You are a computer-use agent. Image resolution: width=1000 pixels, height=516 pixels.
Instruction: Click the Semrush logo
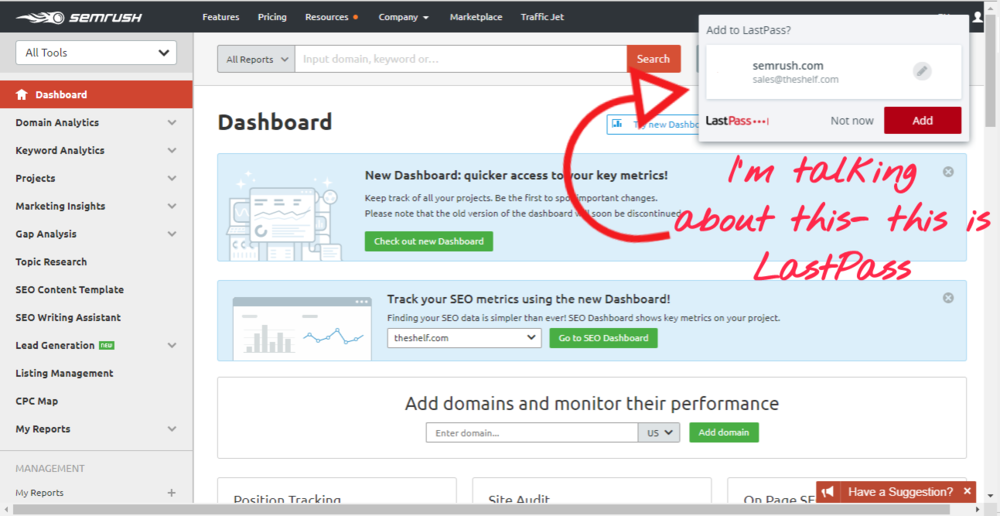(x=80, y=17)
